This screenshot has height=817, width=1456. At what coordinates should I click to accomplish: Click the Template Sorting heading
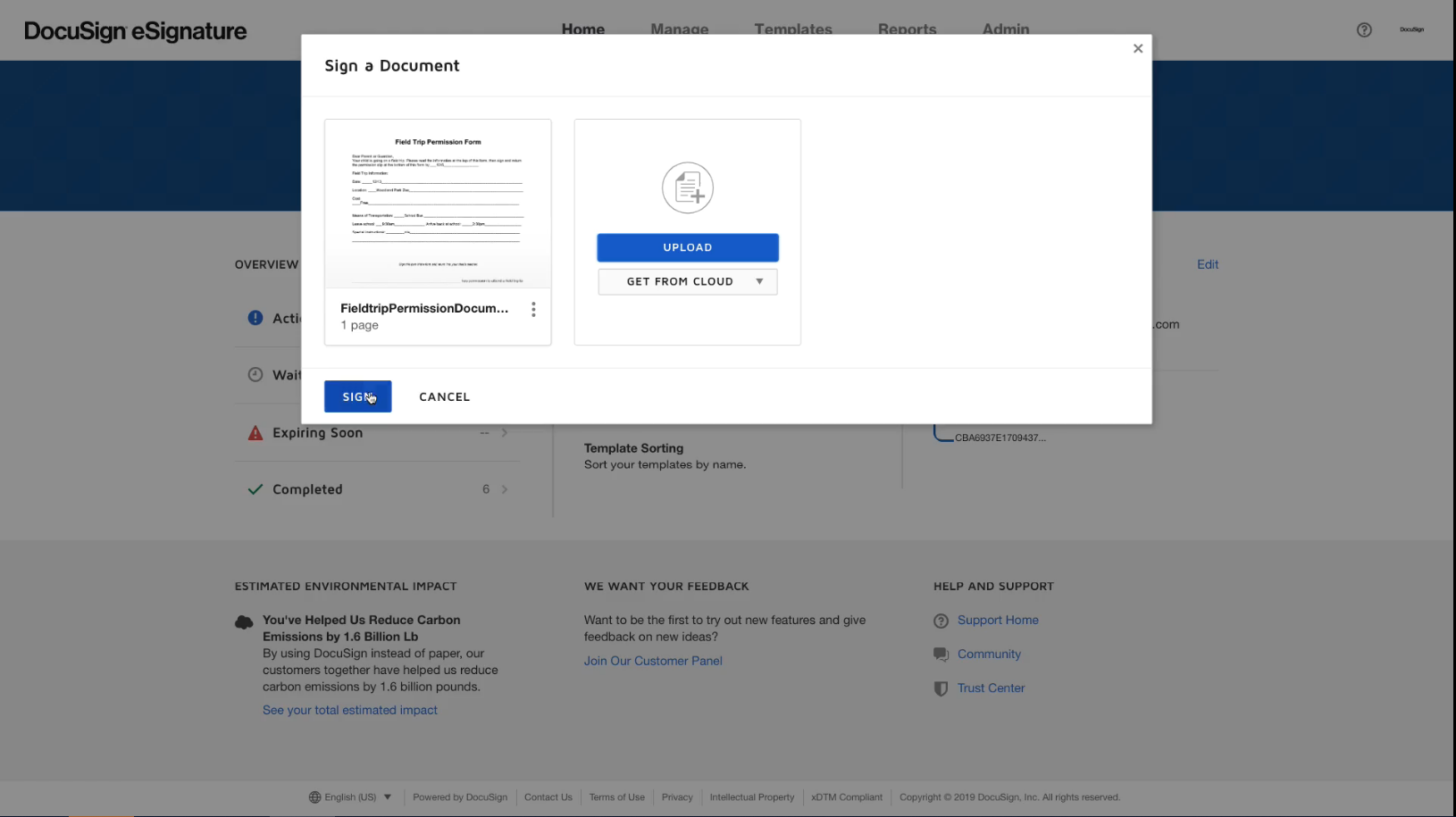[633, 448]
